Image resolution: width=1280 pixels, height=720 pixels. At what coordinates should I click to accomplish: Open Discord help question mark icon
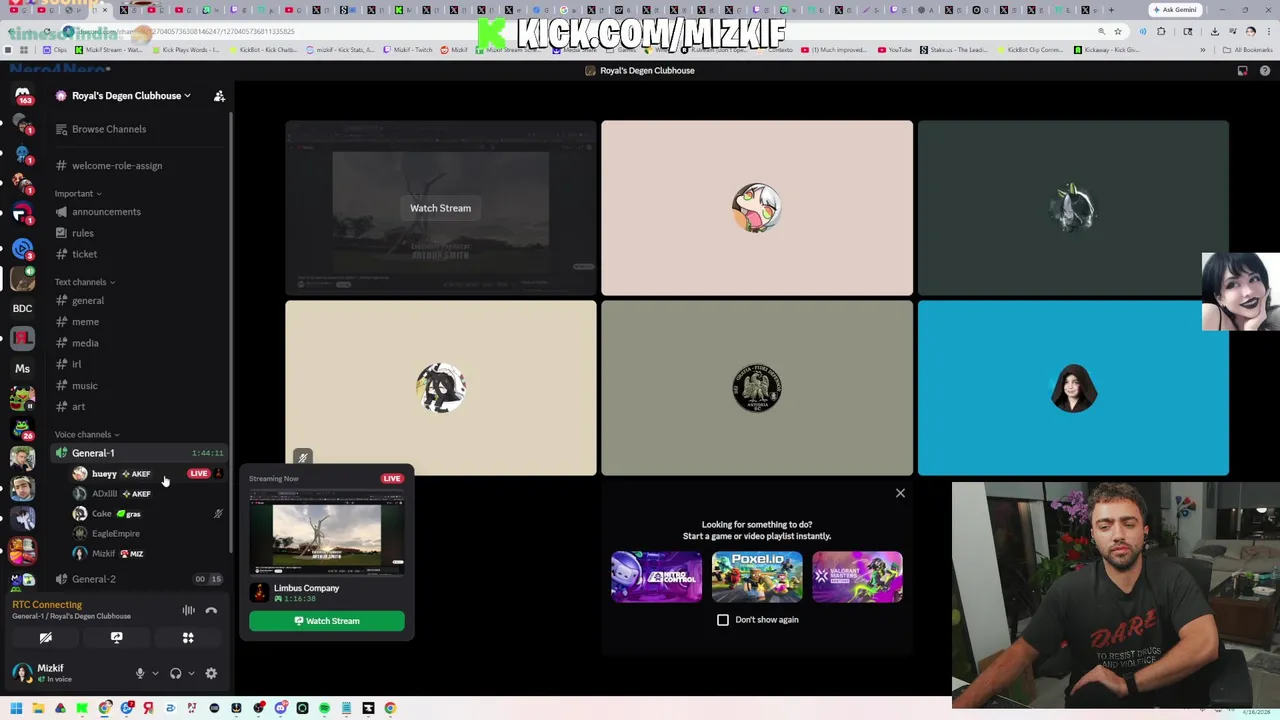tap(1264, 71)
